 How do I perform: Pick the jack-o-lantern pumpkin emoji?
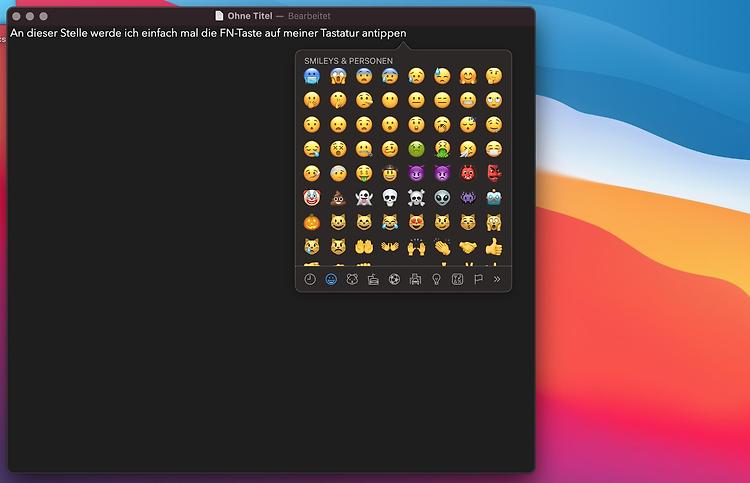click(x=312, y=222)
